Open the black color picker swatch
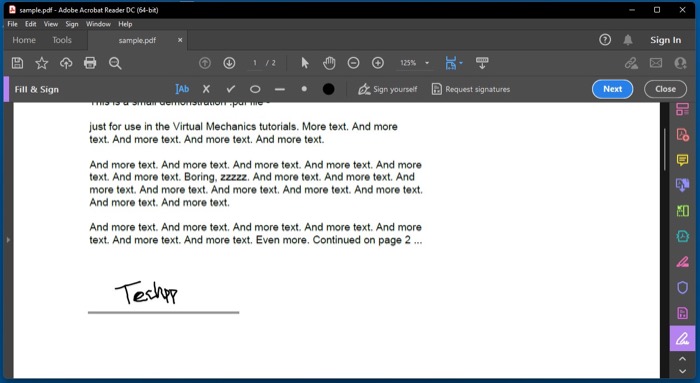 click(x=329, y=89)
